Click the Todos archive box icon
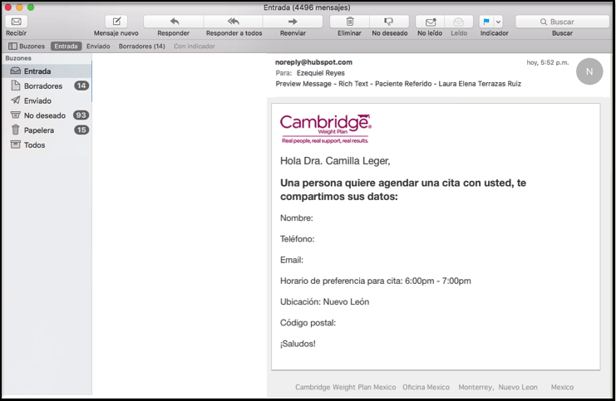Viewport: 616px width, 401px height. point(15,145)
